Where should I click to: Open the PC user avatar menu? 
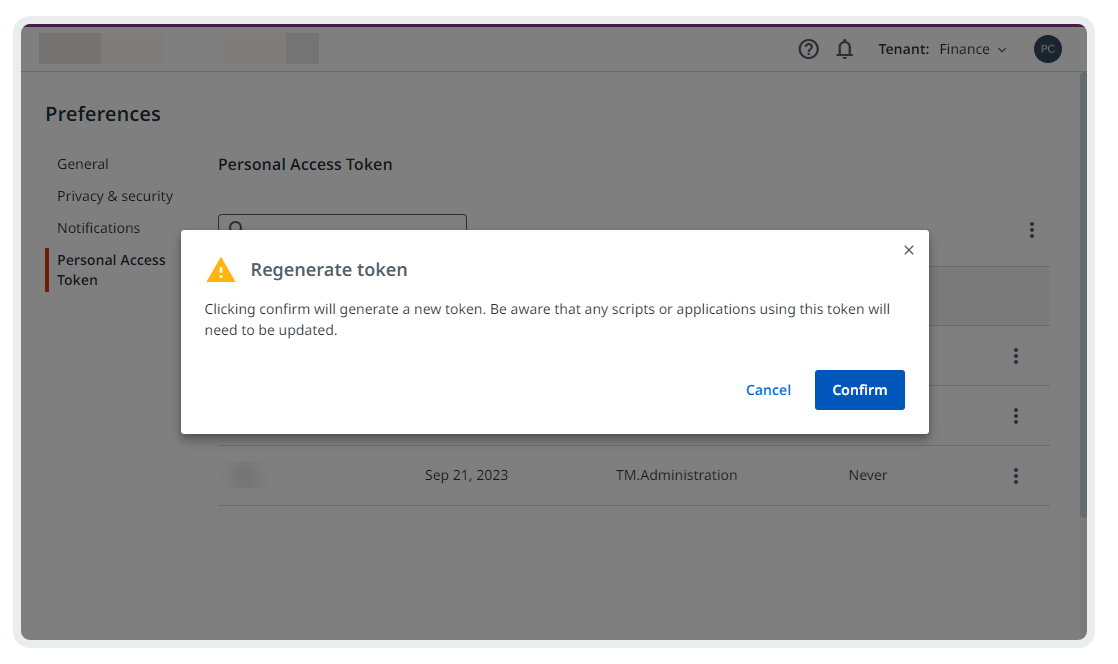tap(1047, 49)
